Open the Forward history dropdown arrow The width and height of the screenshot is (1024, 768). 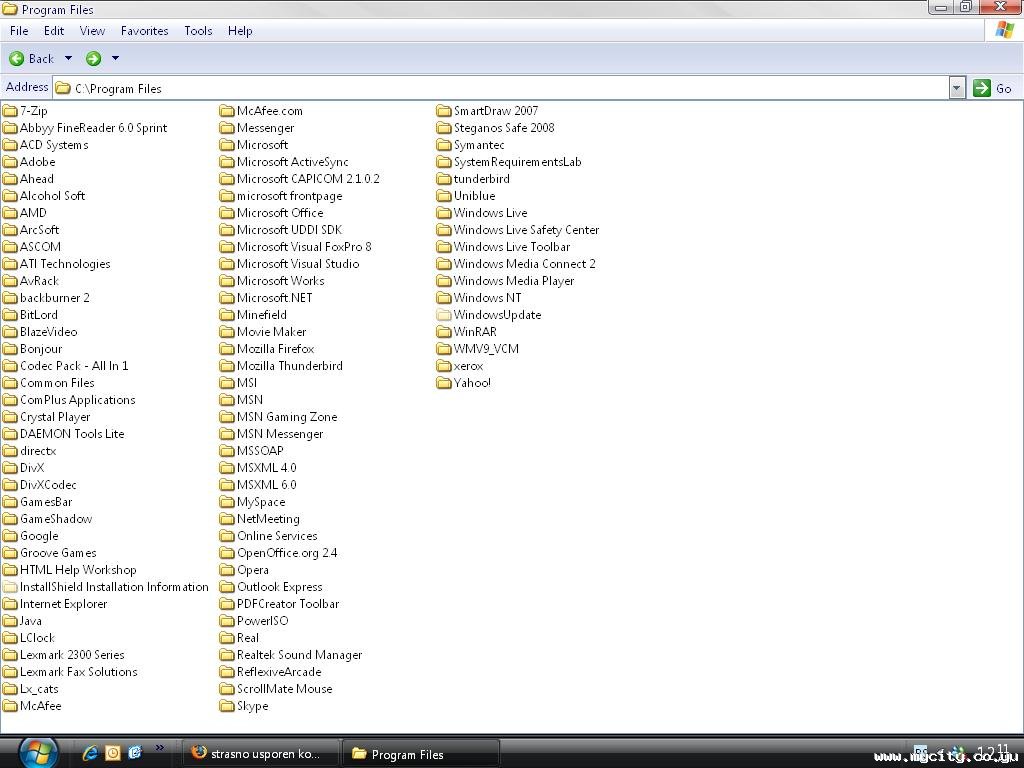pos(116,59)
